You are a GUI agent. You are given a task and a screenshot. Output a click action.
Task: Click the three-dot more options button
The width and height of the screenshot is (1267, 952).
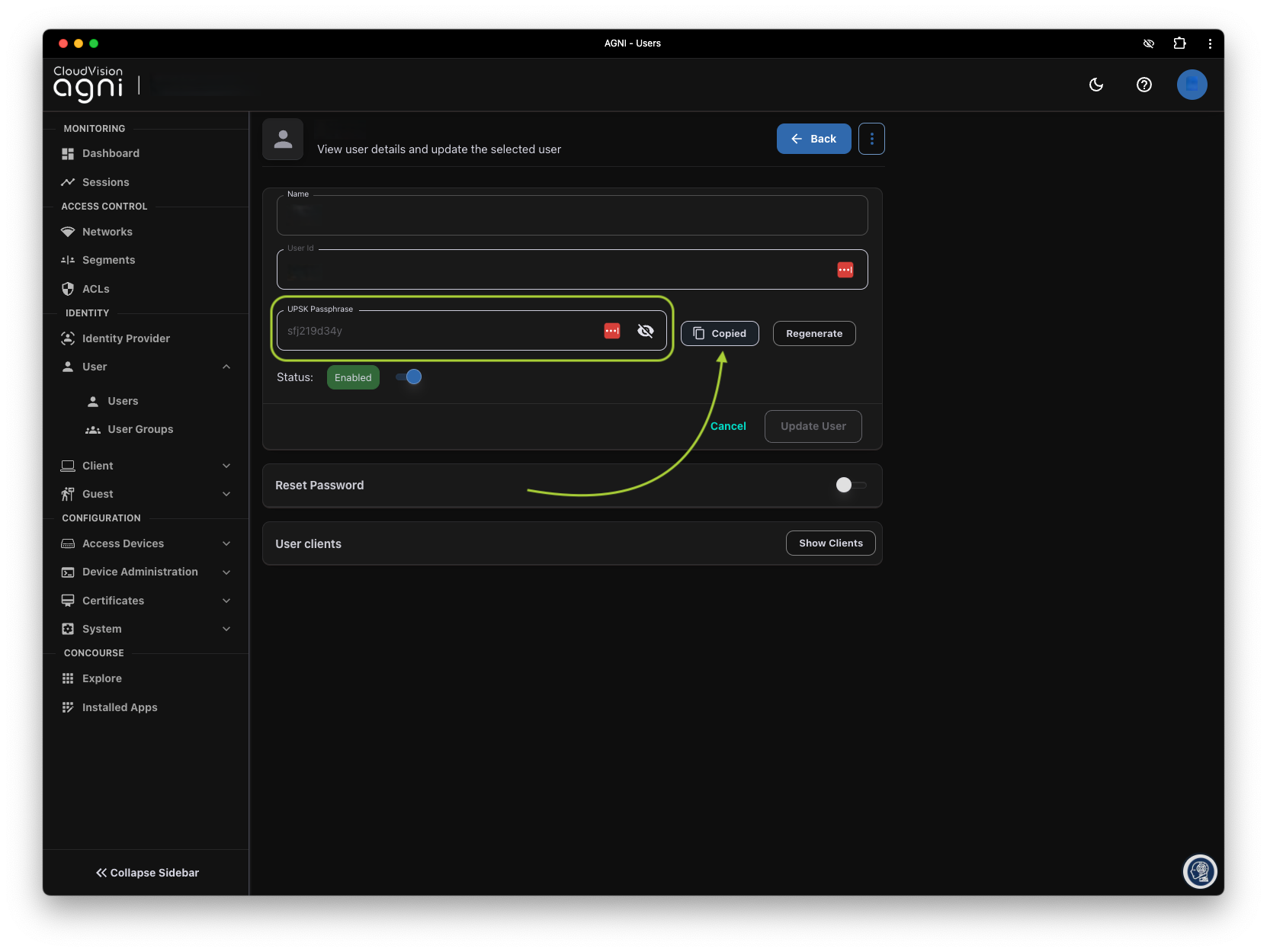(x=871, y=139)
